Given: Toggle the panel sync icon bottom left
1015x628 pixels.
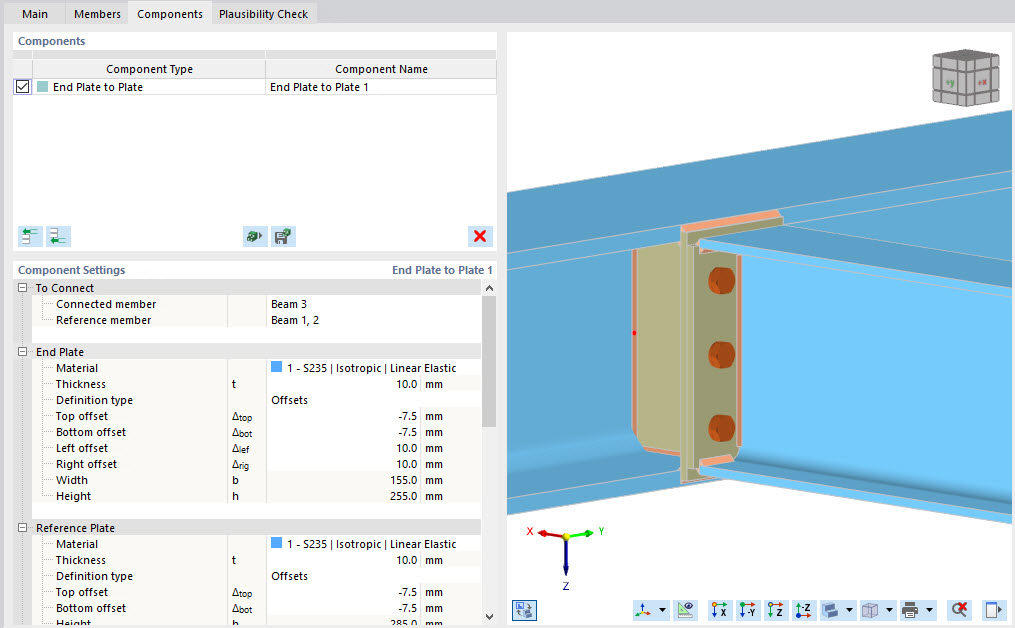Looking at the screenshot, I should click(x=524, y=610).
